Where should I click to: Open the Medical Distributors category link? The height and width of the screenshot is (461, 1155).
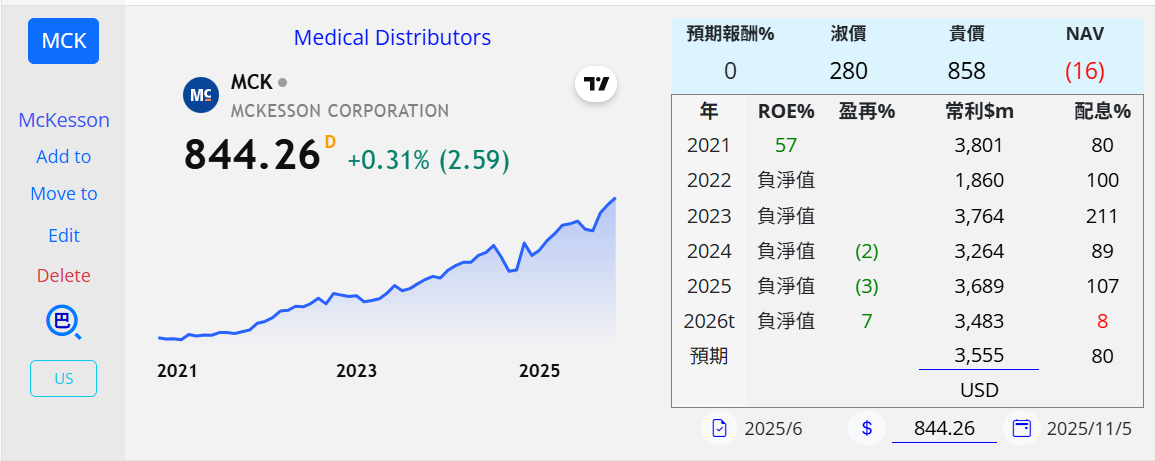click(x=392, y=38)
